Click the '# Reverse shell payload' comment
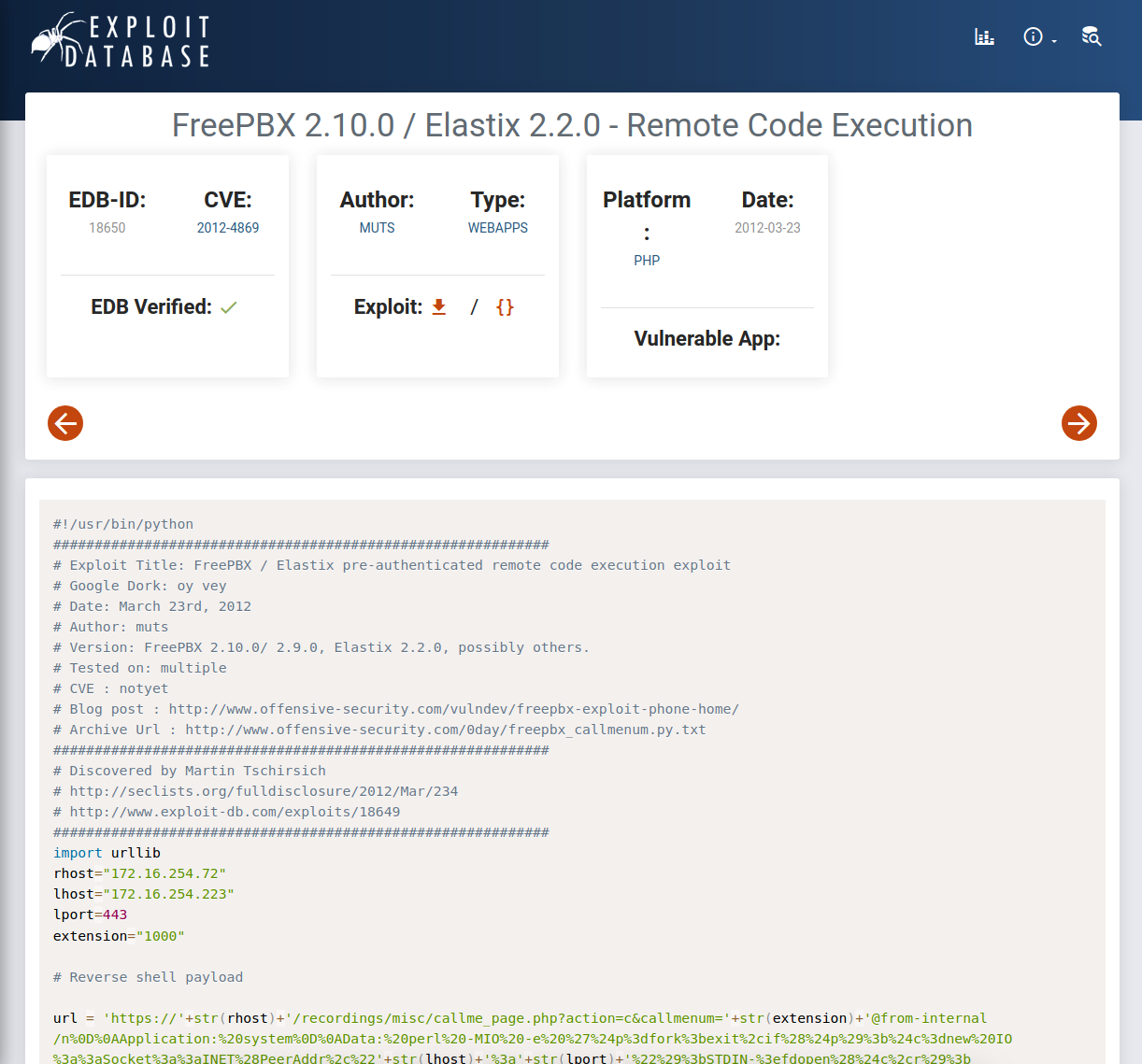 point(149,977)
